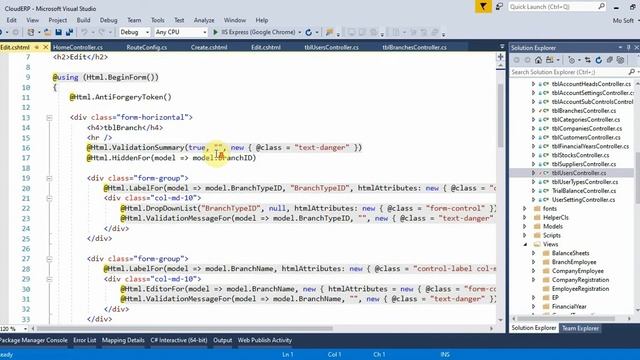Open the Debug configuration dropdown
This screenshot has height=360, width=640.
[135, 32]
